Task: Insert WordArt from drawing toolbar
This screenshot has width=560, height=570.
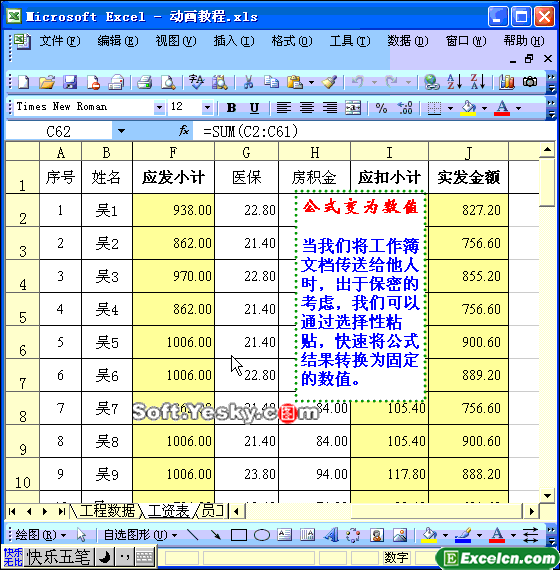Action: coord(331,535)
